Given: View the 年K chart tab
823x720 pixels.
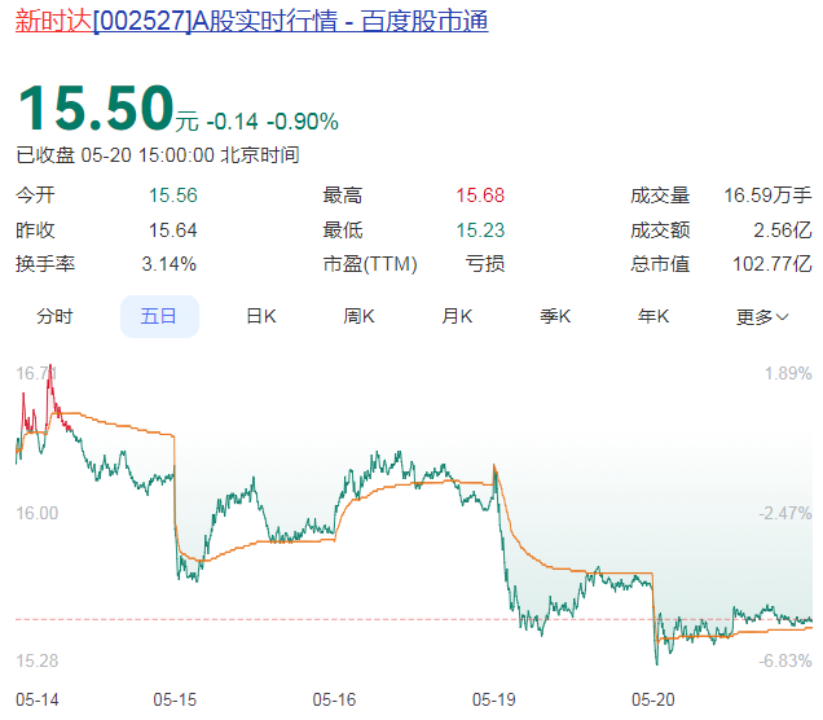Looking at the screenshot, I should (653, 316).
